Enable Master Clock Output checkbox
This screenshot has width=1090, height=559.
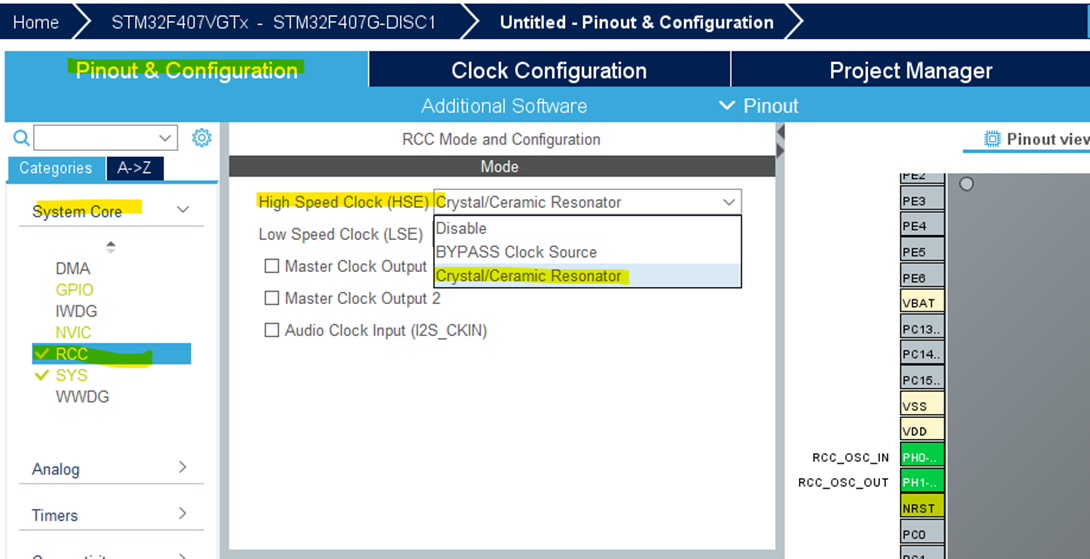[272, 266]
